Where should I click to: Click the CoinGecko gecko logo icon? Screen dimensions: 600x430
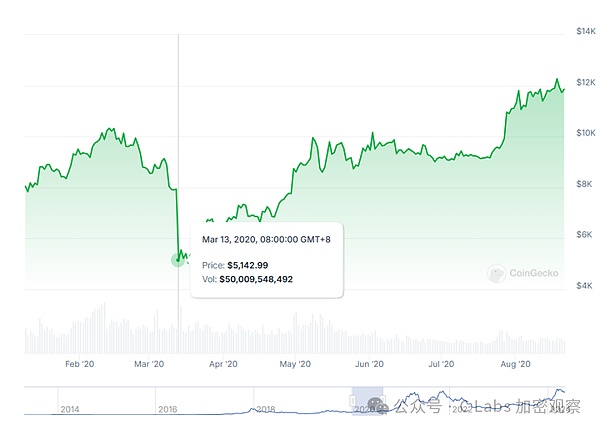click(495, 272)
